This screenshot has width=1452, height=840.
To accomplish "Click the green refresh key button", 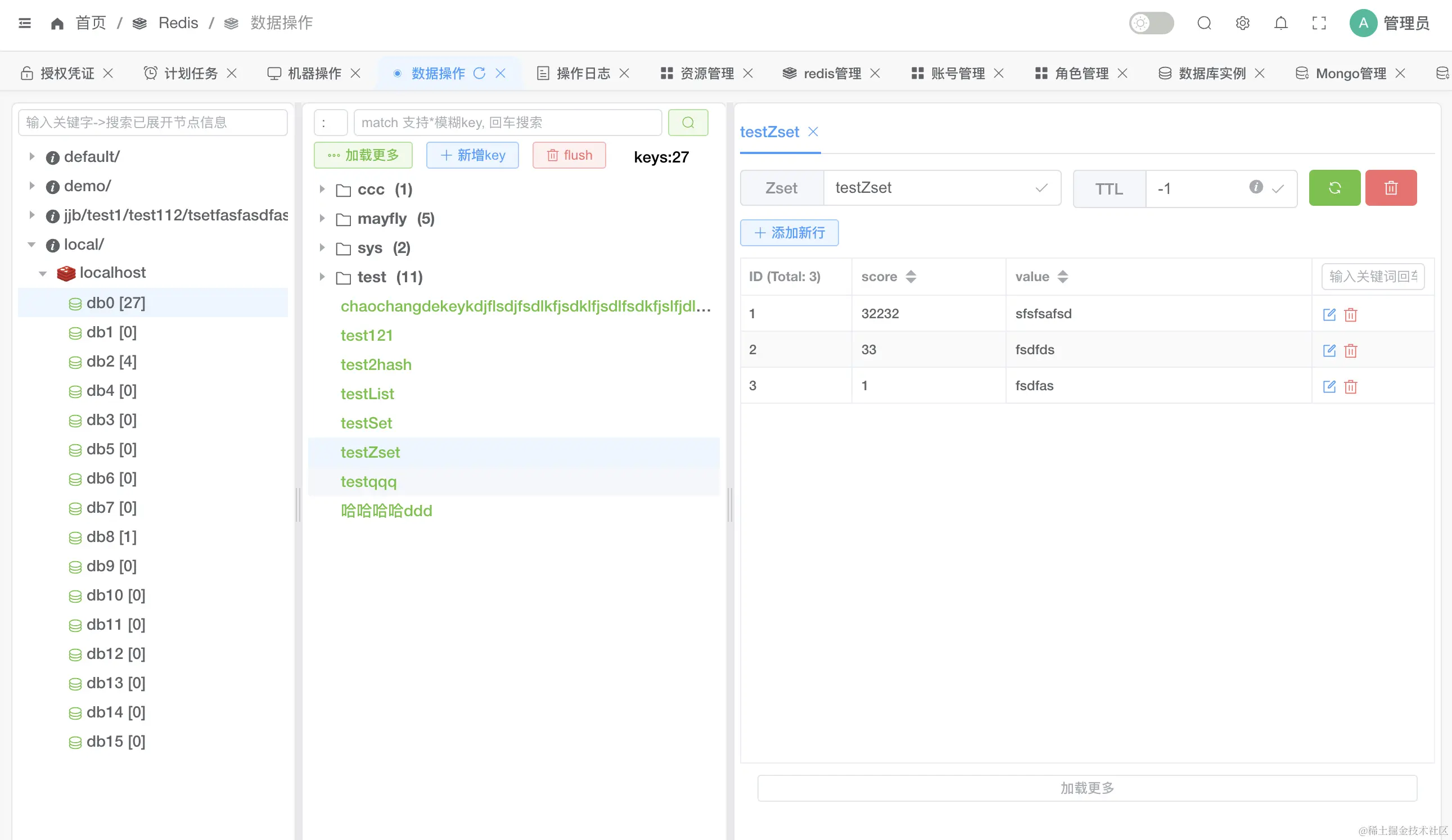I will 1334,188.
